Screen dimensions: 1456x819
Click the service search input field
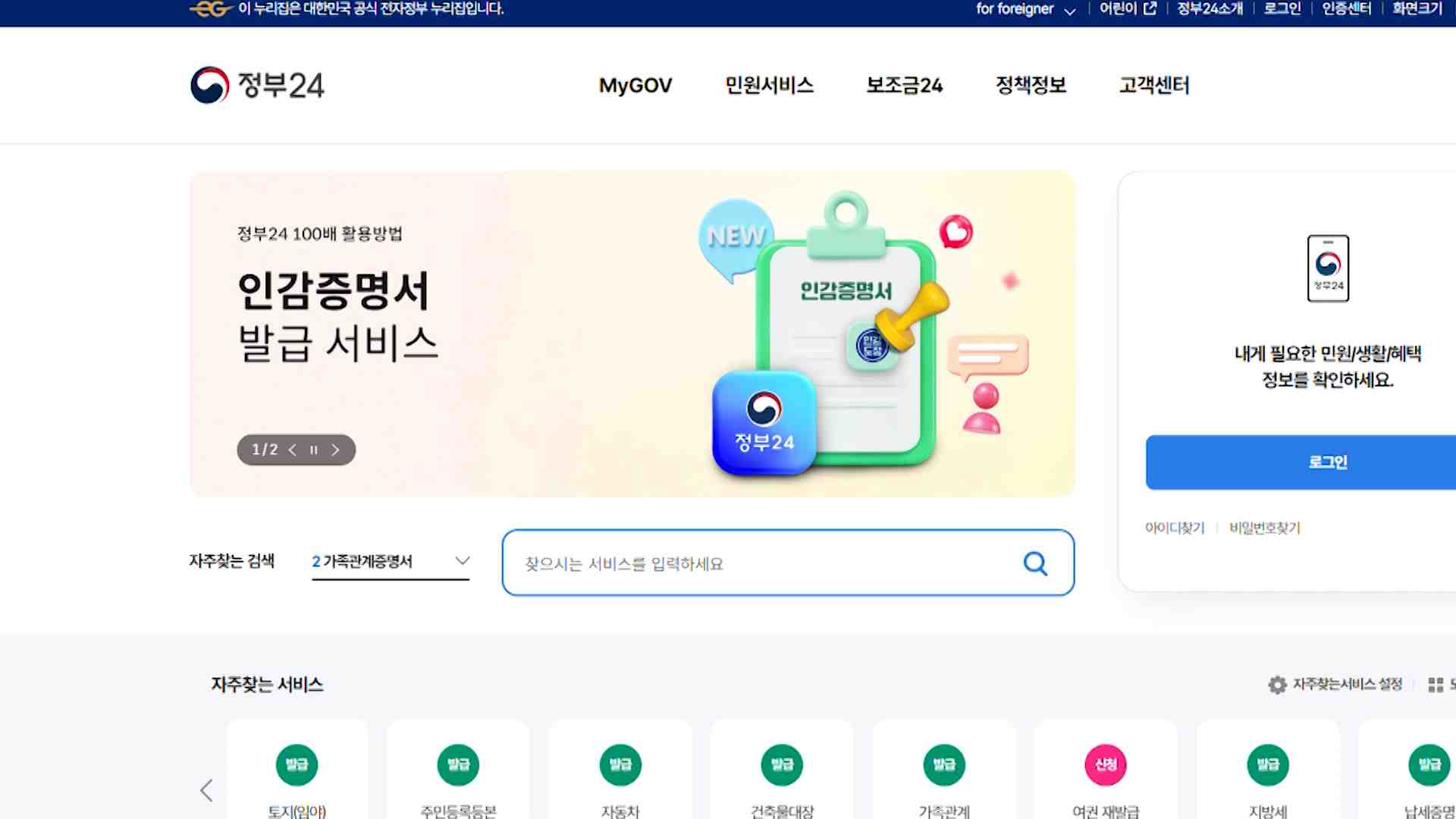[x=788, y=563]
